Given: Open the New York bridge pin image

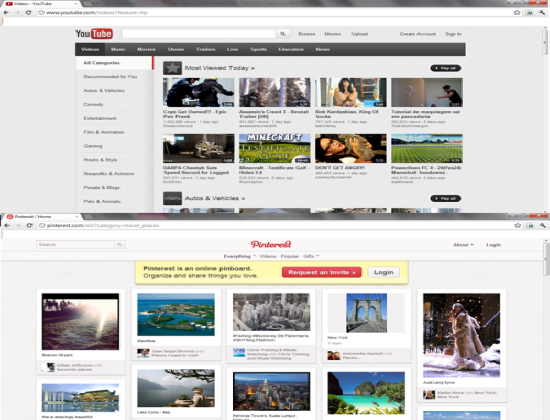Looking at the screenshot, I should [x=367, y=313].
